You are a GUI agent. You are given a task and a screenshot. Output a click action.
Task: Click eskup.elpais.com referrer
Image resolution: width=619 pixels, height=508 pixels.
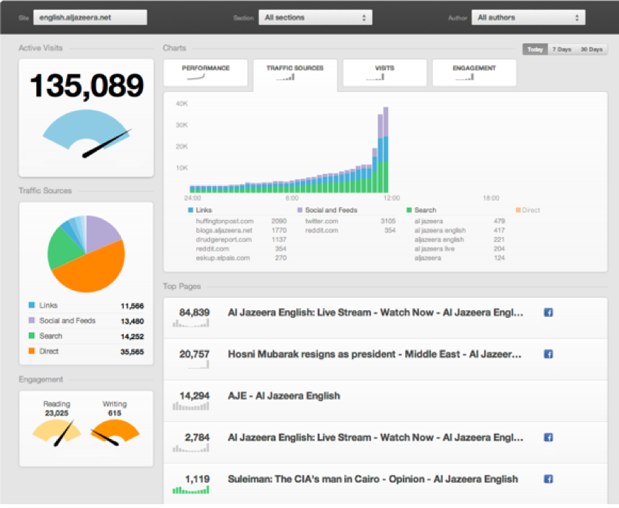pyautogui.click(x=223, y=258)
